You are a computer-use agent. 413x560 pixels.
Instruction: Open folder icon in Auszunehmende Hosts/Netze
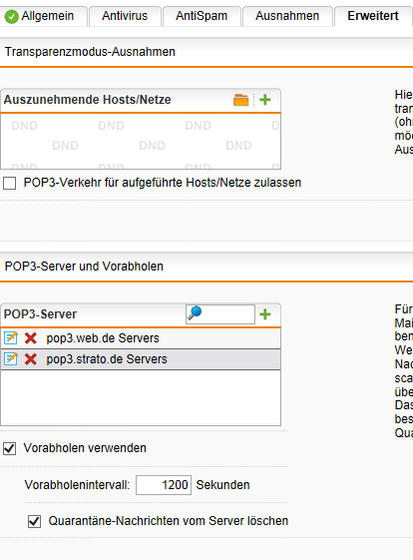pyautogui.click(x=241, y=100)
